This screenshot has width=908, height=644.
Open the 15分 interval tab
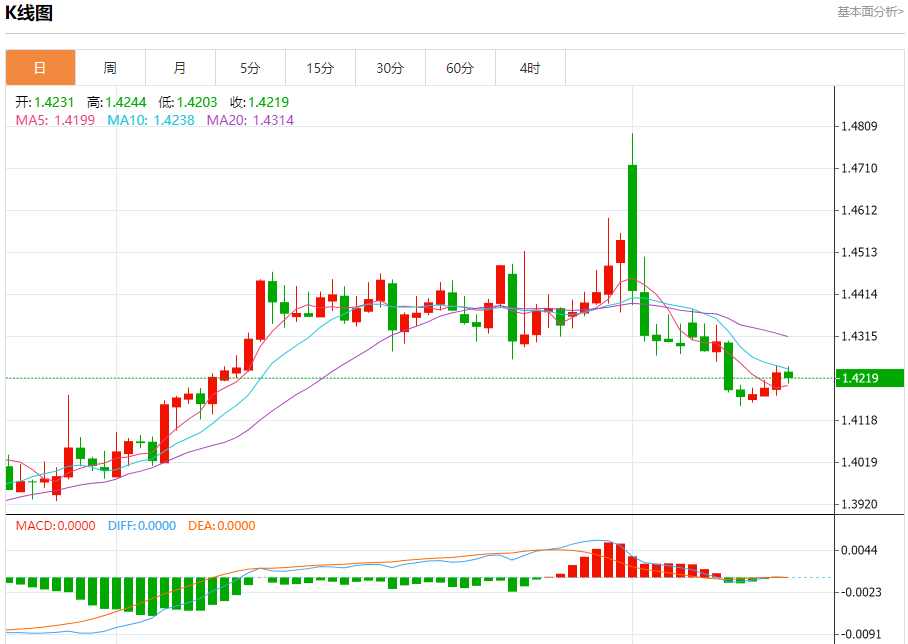pyautogui.click(x=320, y=68)
